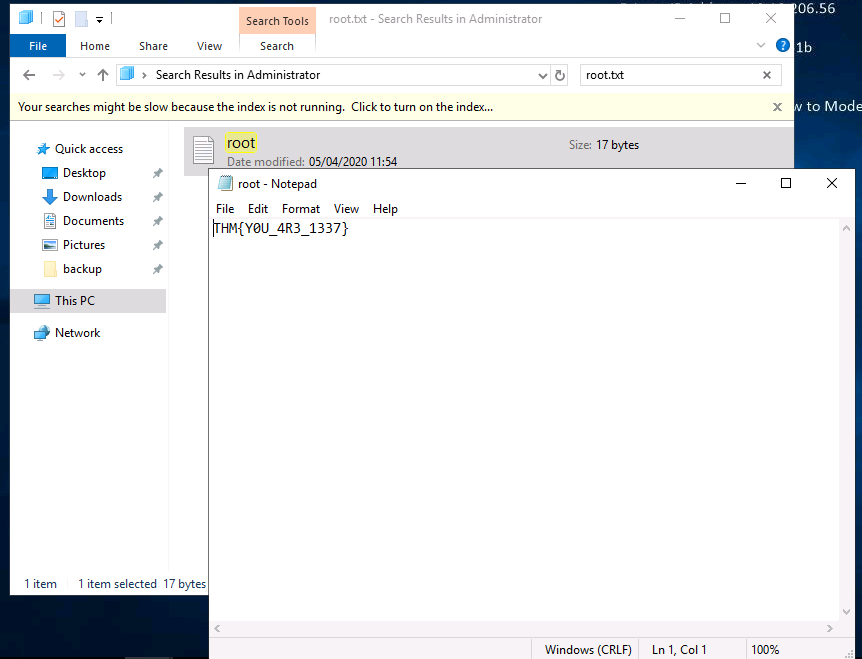Screen dimensions: 862x659
Task: Open the root file icon in results
Action: pyautogui.click(x=204, y=150)
